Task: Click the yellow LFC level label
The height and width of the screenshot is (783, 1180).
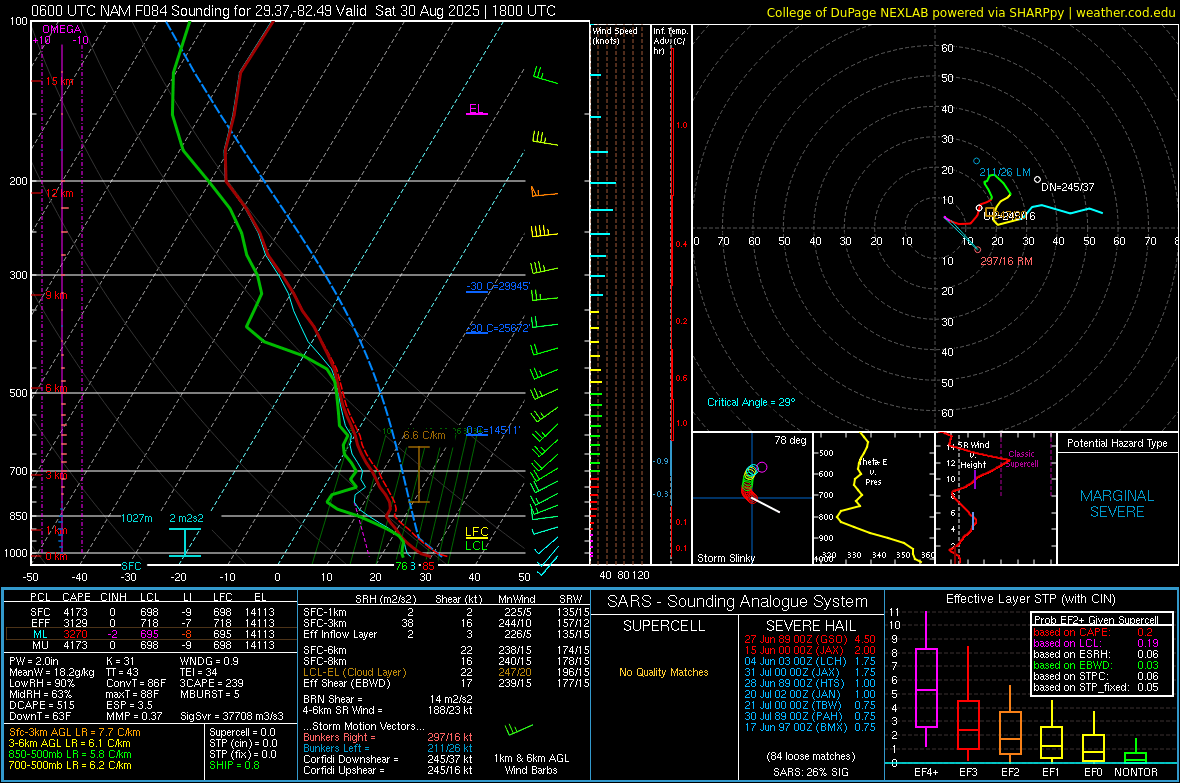Action: (x=476, y=532)
